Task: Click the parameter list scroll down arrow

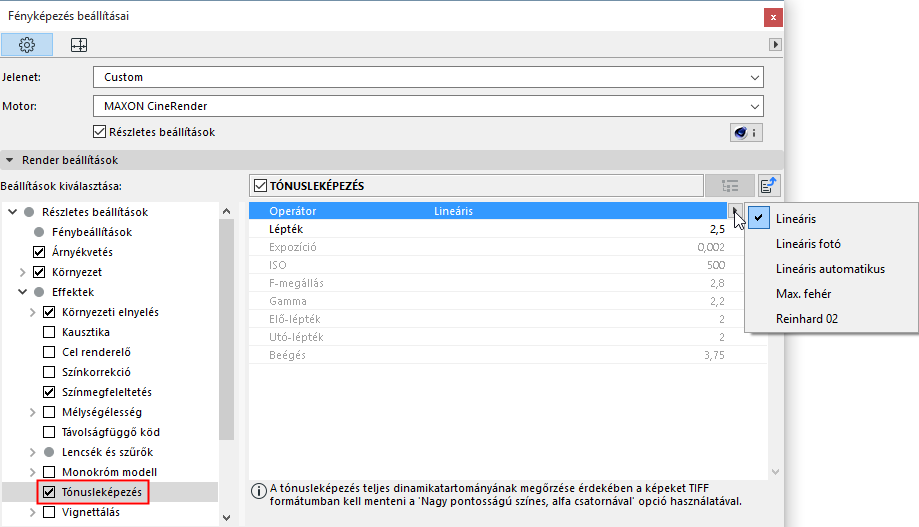Action: tap(775, 472)
